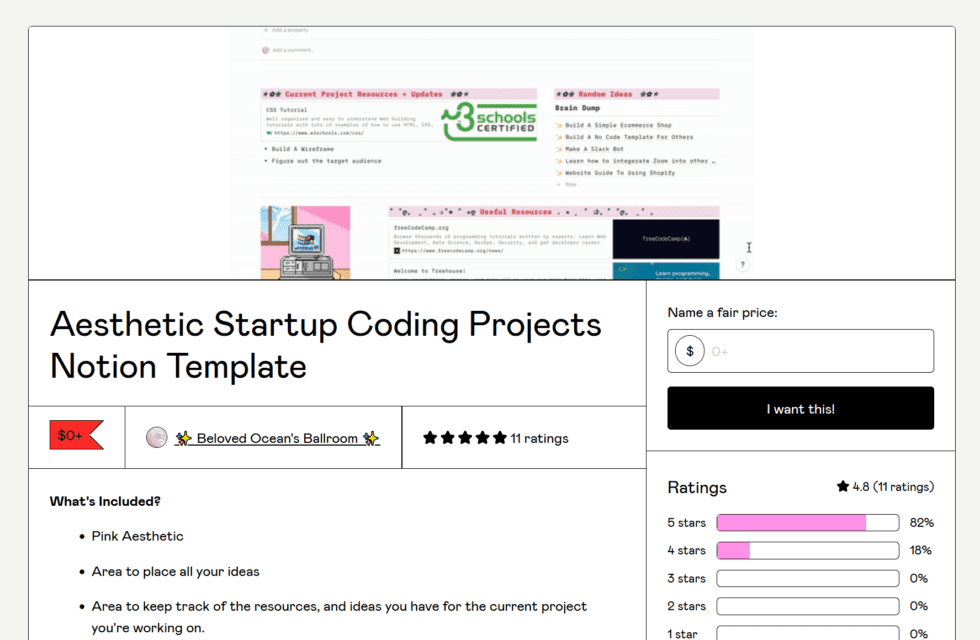Click the lightning icon beside "Make A Slack Bot"
980x640 pixels.
(559, 149)
